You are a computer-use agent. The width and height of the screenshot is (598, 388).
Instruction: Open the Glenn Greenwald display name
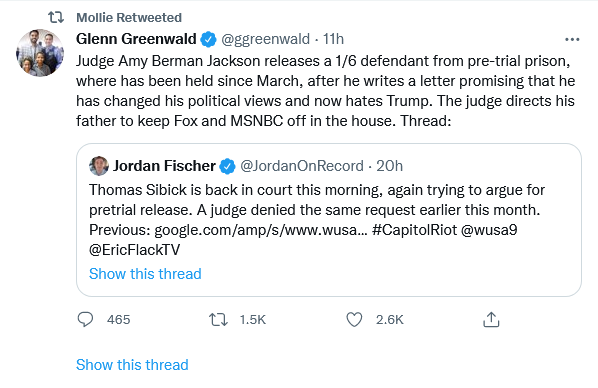pos(136,39)
